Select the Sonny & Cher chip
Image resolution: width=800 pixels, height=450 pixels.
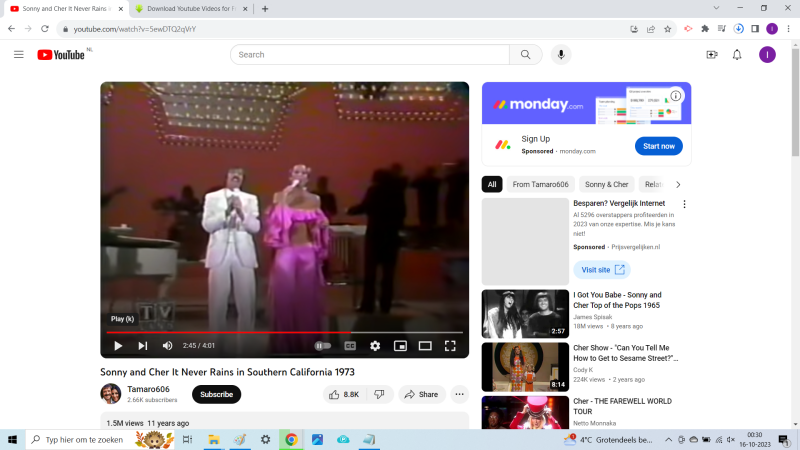coord(607,184)
